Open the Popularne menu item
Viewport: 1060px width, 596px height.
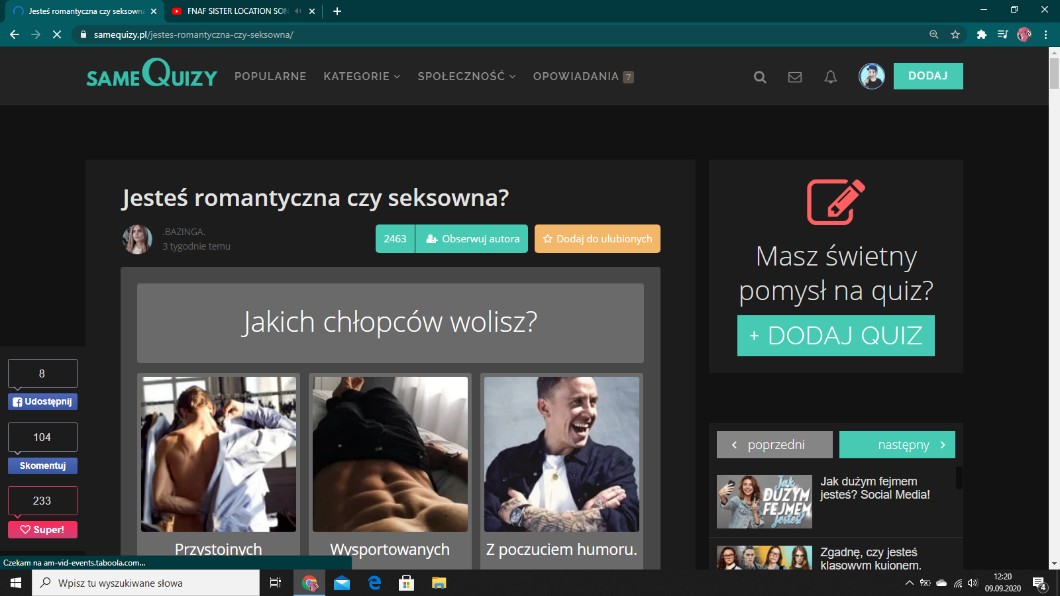(x=270, y=77)
